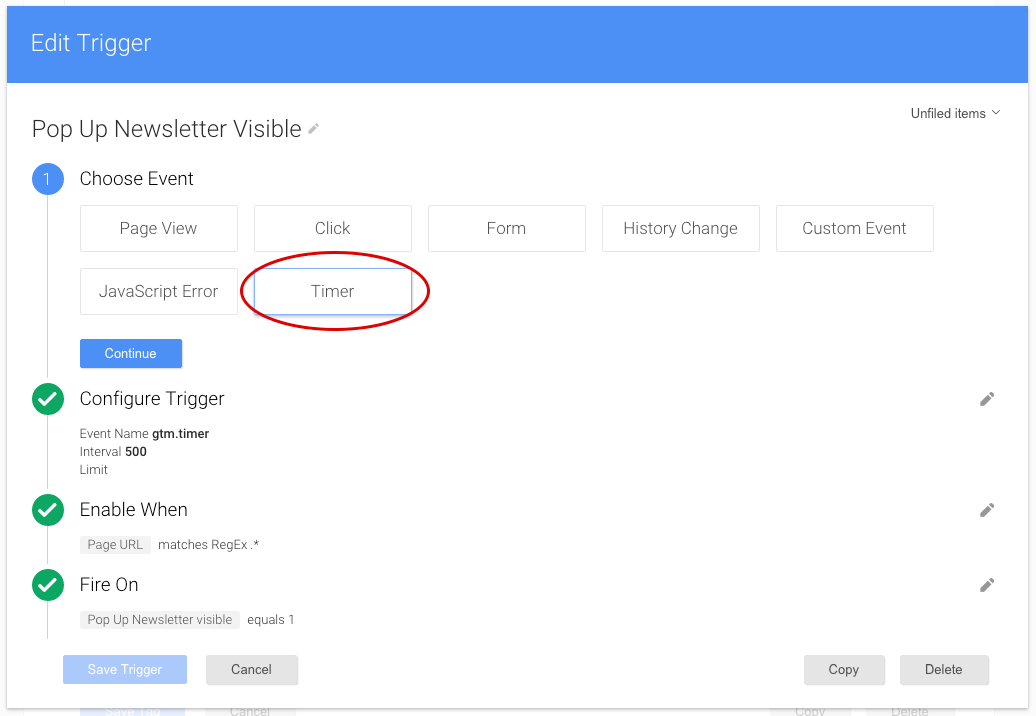Click the Edit Trigger dialog header

click(517, 44)
